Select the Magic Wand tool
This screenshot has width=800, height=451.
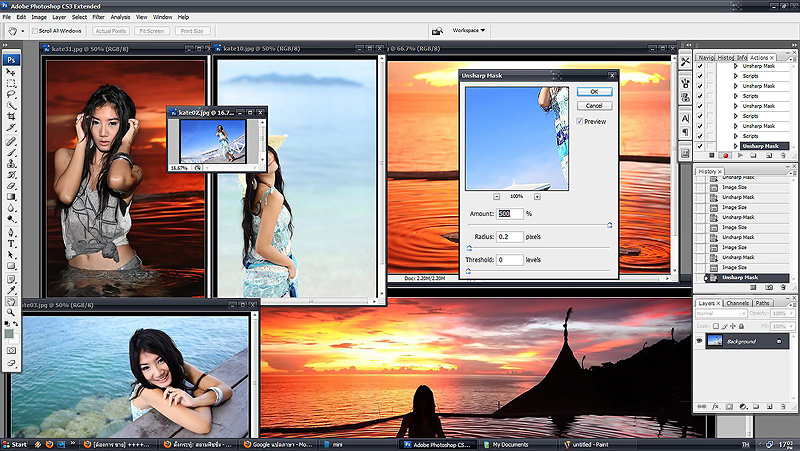(x=11, y=106)
